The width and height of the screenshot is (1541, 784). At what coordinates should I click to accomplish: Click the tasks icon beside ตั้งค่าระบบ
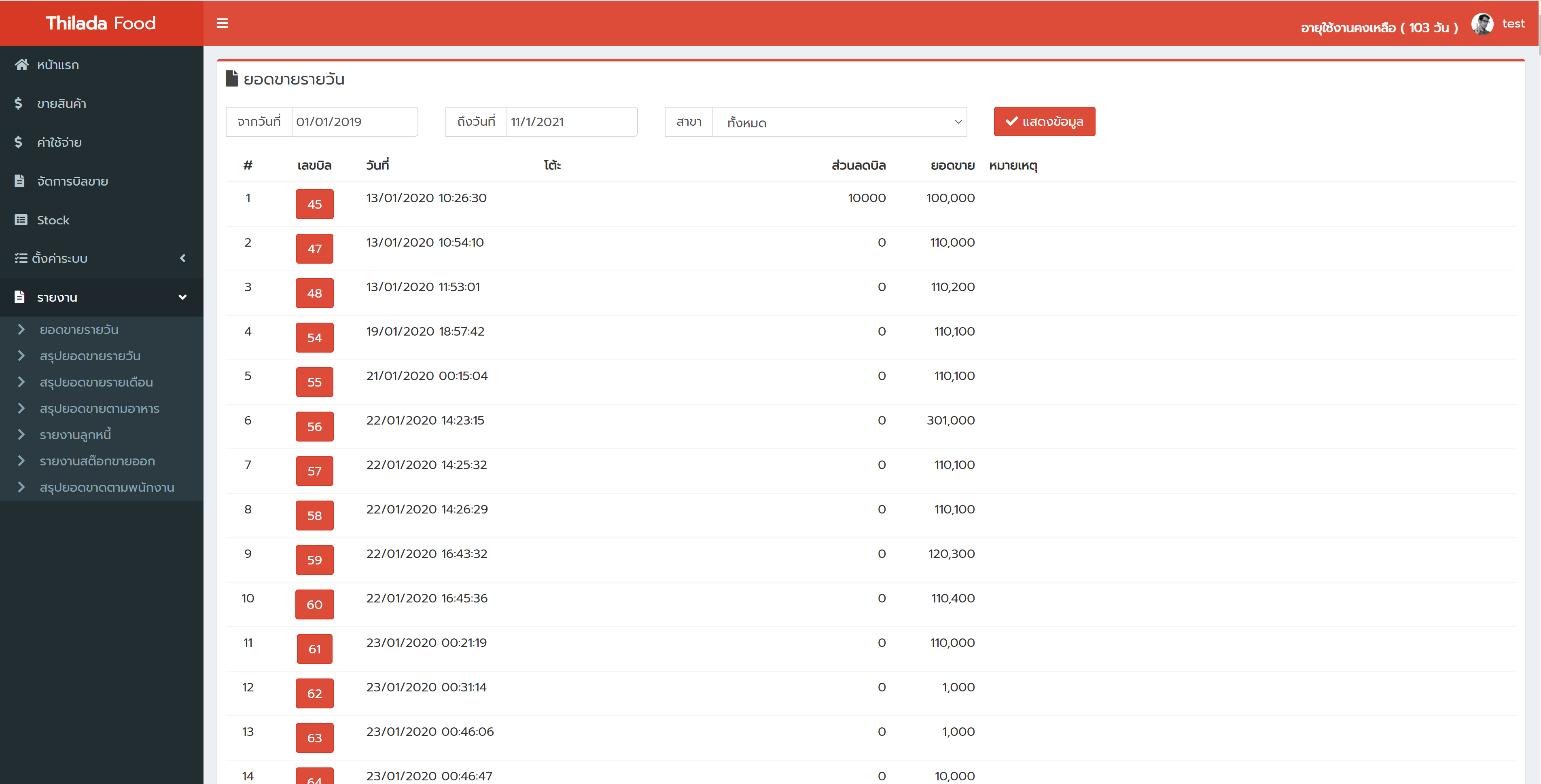(21, 258)
